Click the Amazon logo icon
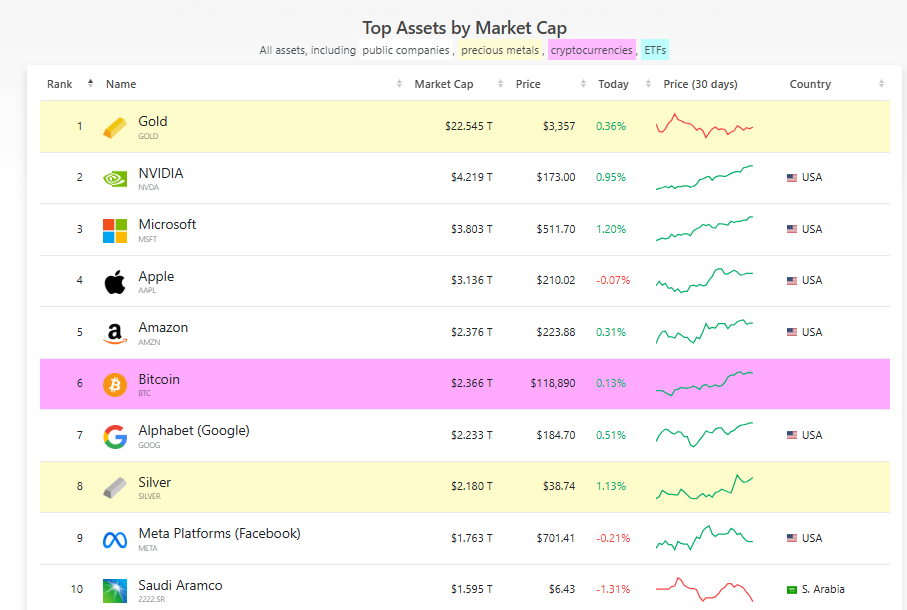Viewport: 907px width, 610px height. tap(115, 333)
